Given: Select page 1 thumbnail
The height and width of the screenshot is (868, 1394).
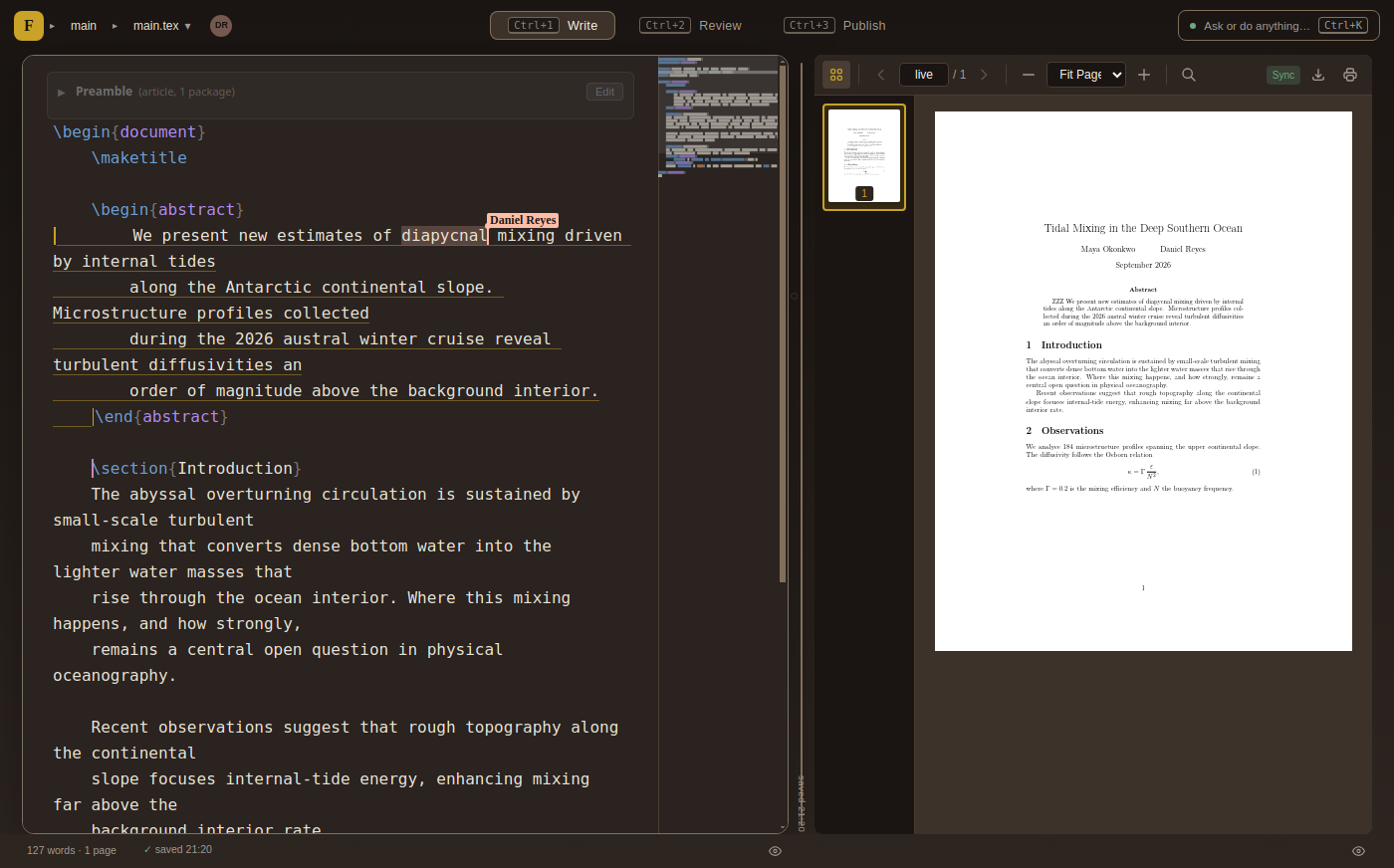Looking at the screenshot, I should [x=864, y=157].
